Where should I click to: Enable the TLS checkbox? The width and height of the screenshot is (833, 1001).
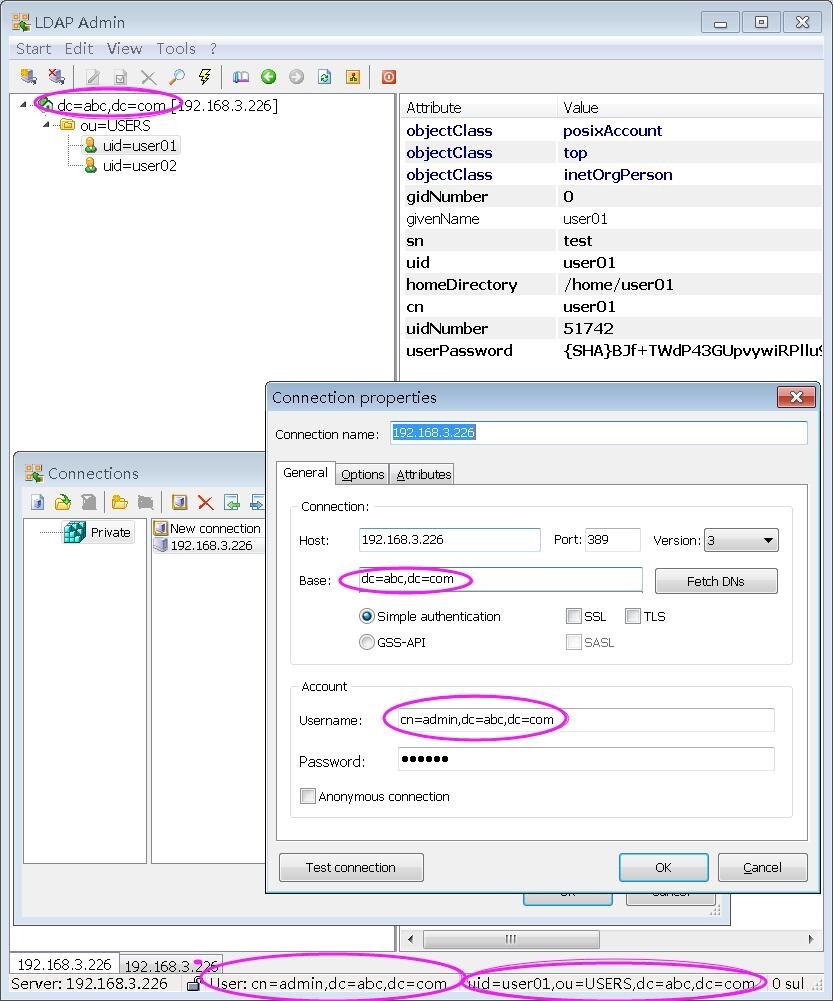pos(633,616)
